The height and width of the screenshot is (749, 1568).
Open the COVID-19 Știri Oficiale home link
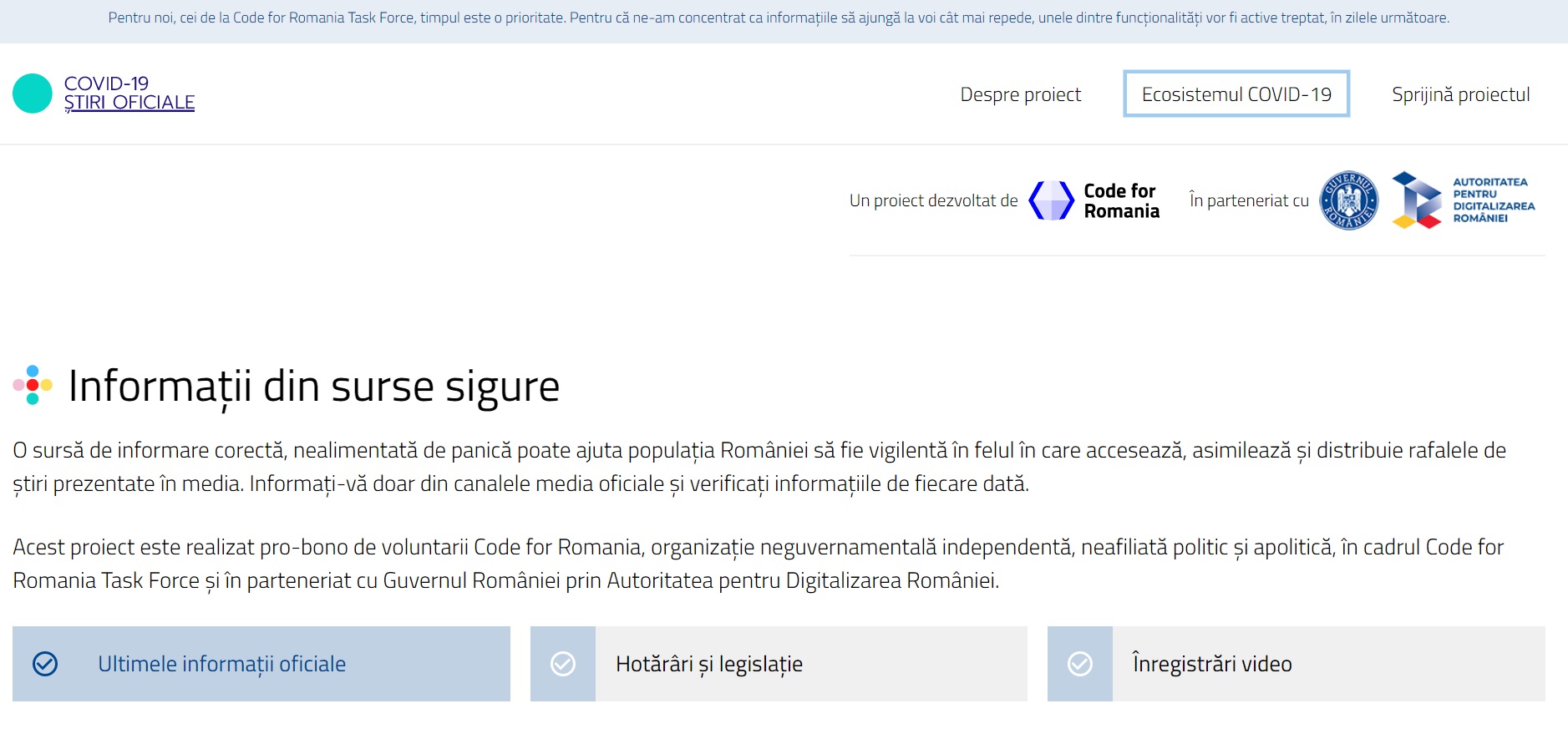[129, 94]
